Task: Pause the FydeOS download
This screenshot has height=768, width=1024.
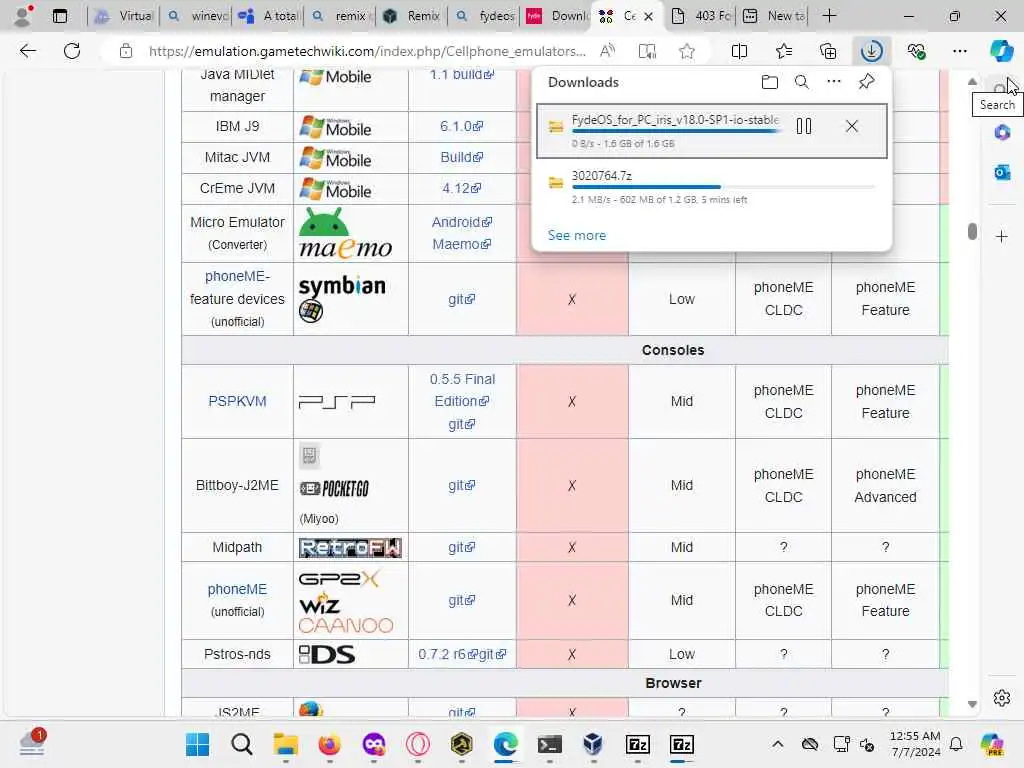Action: click(x=804, y=126)
